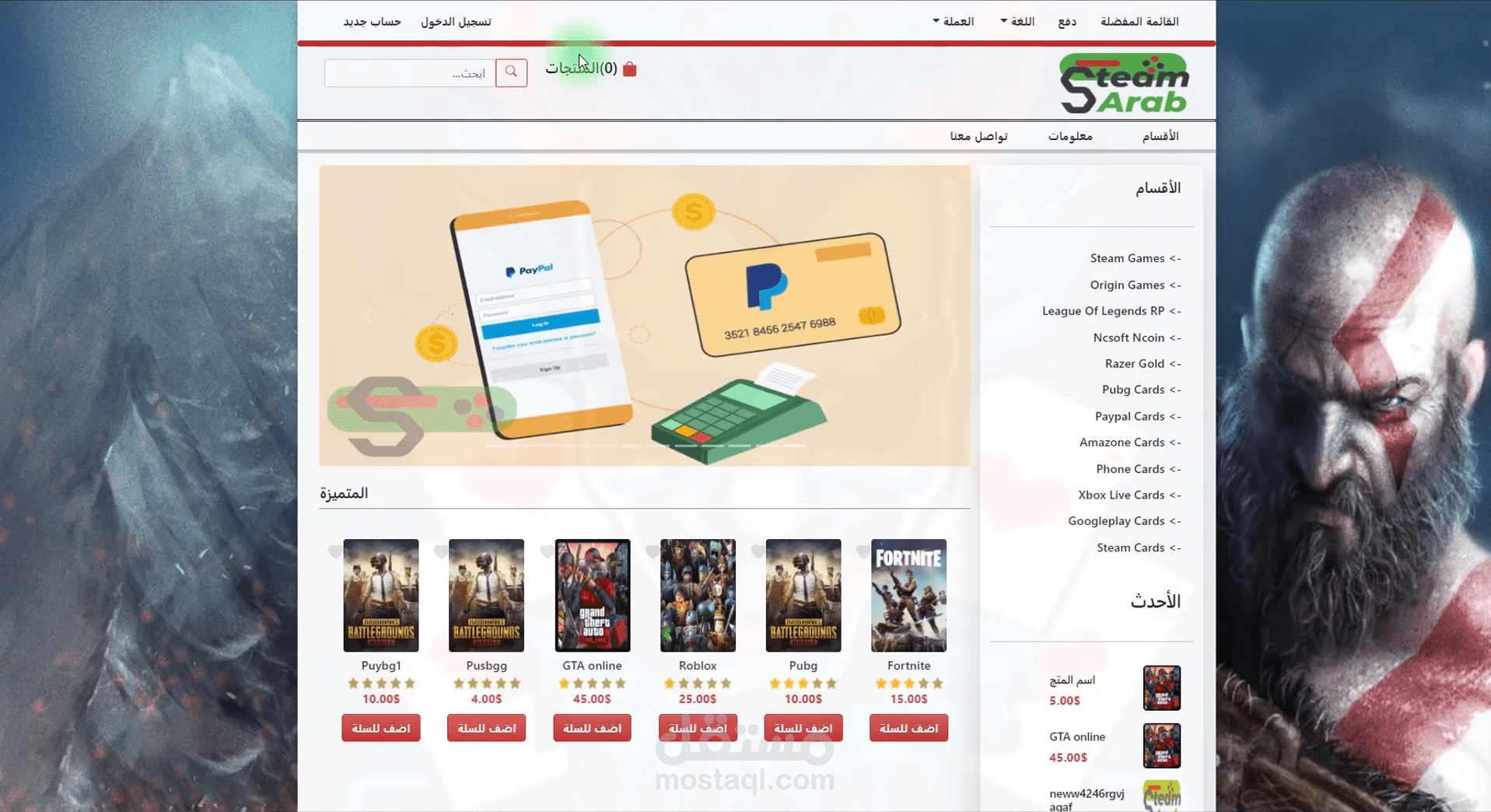Select Ncsoft Ncoin category
1491x812 pixels.
click(1137, 338)
